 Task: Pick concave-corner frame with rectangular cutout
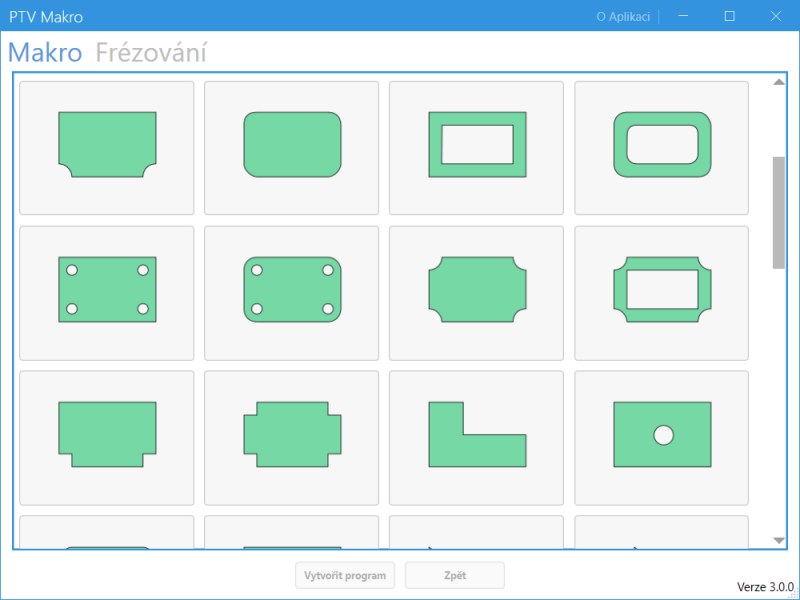[x=661, y=292]
